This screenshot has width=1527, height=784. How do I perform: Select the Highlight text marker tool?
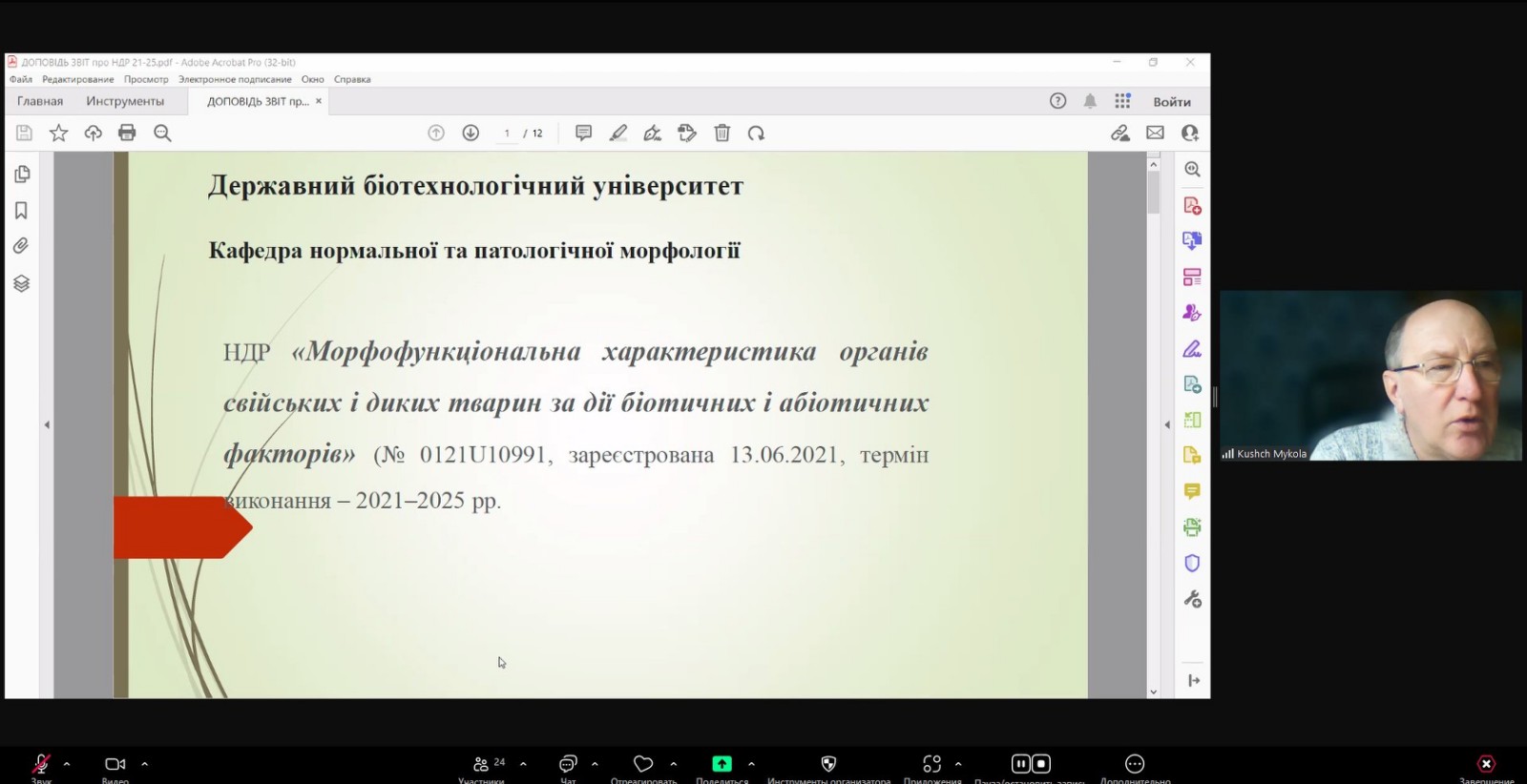coord(618,134)
